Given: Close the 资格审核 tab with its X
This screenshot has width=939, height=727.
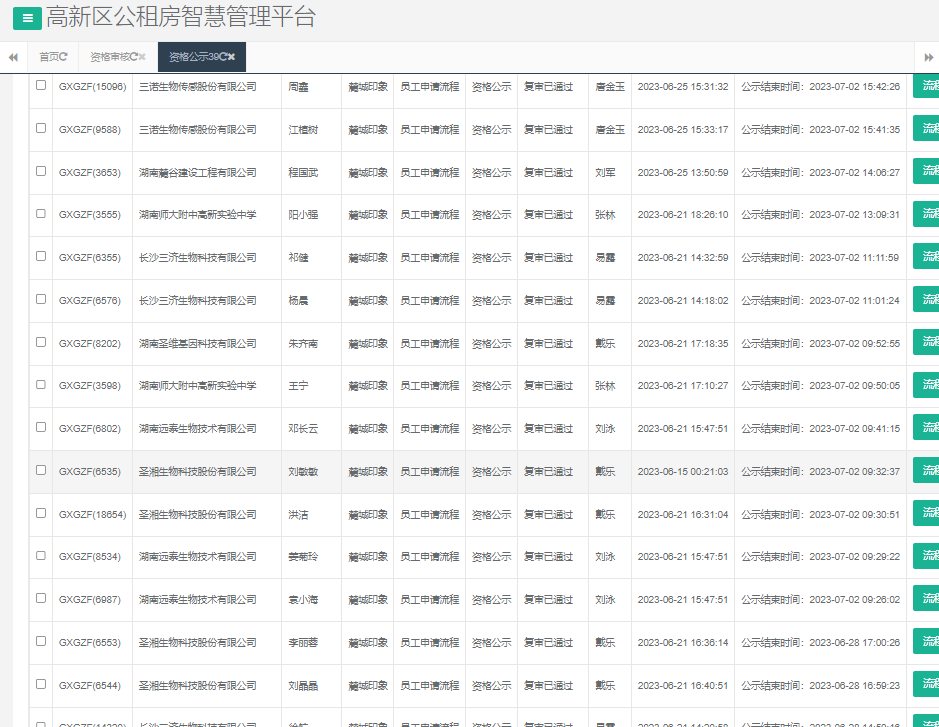Looking at the screenshot, I should pos(142,57).
